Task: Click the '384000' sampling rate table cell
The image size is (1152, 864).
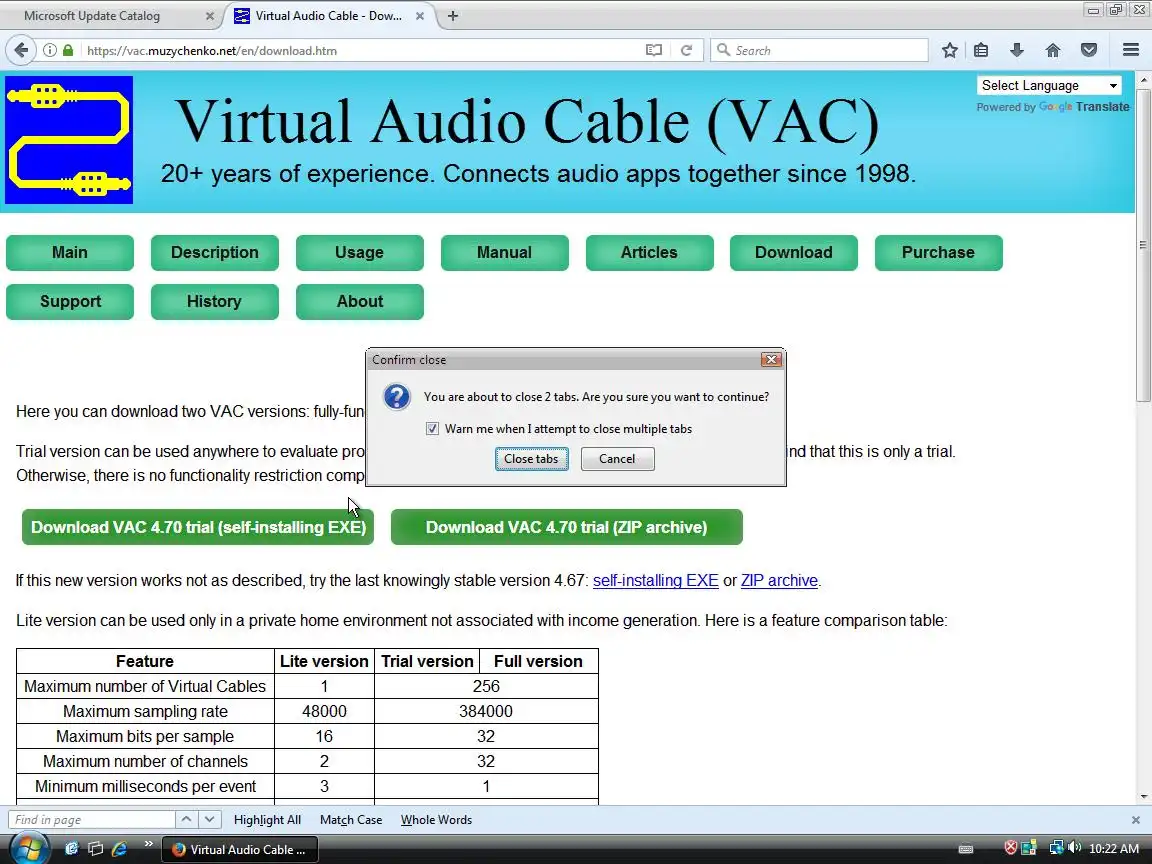Action: 486,711
